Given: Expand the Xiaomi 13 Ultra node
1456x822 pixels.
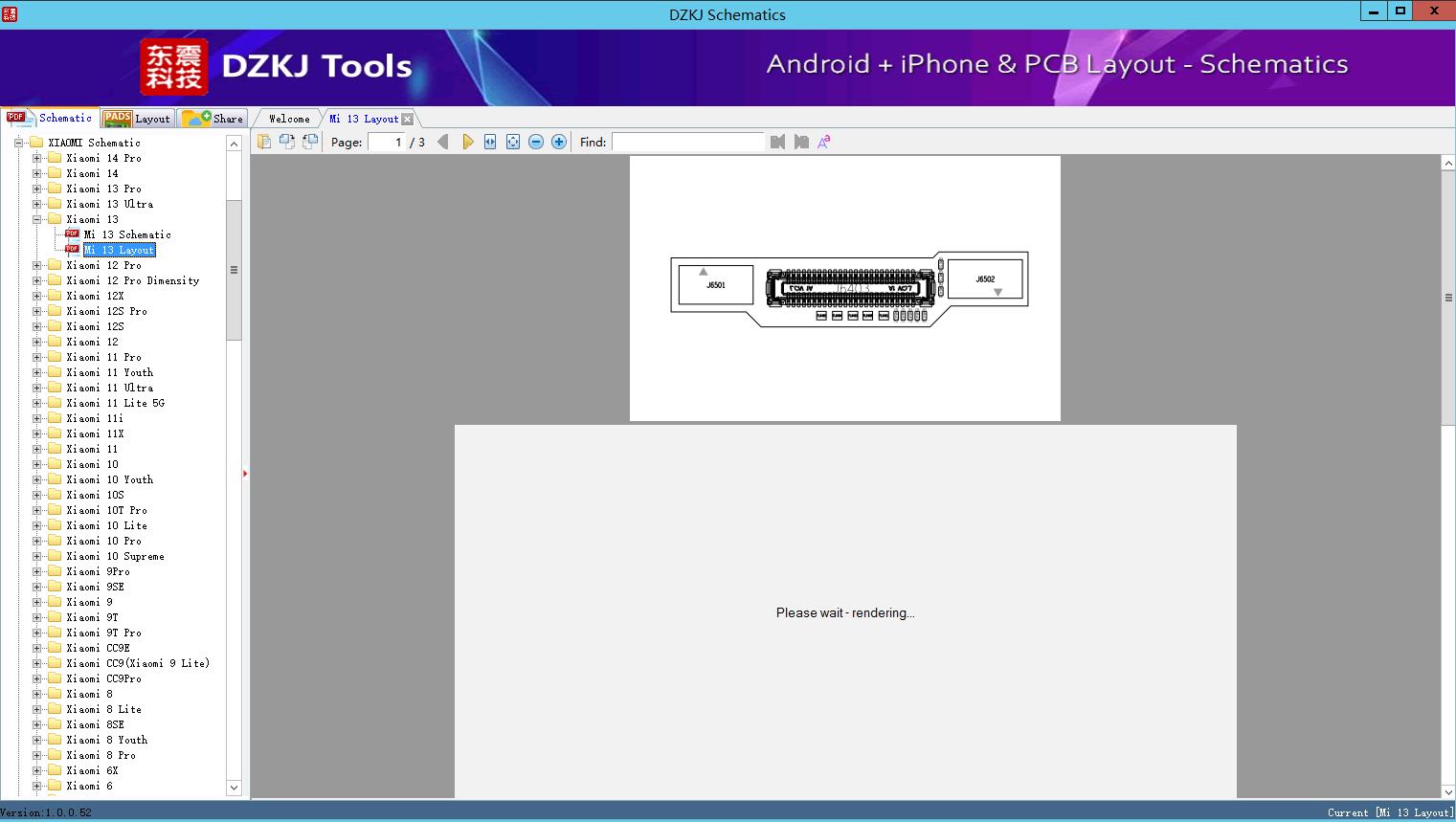Looking at the screenshot, I should pos(36,204).
